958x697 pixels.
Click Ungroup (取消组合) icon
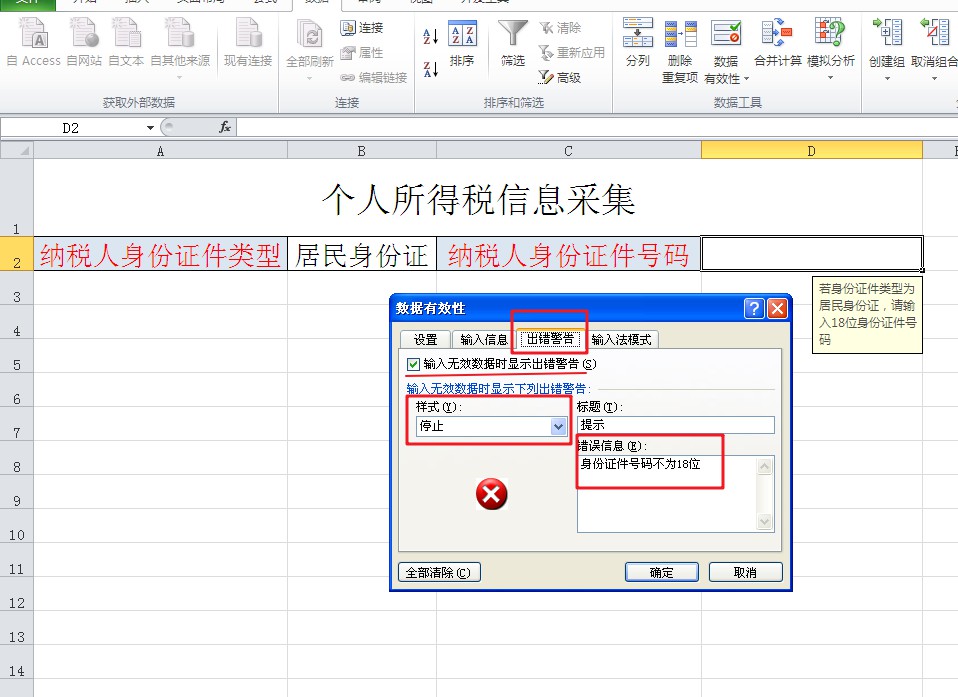point(934,34)
